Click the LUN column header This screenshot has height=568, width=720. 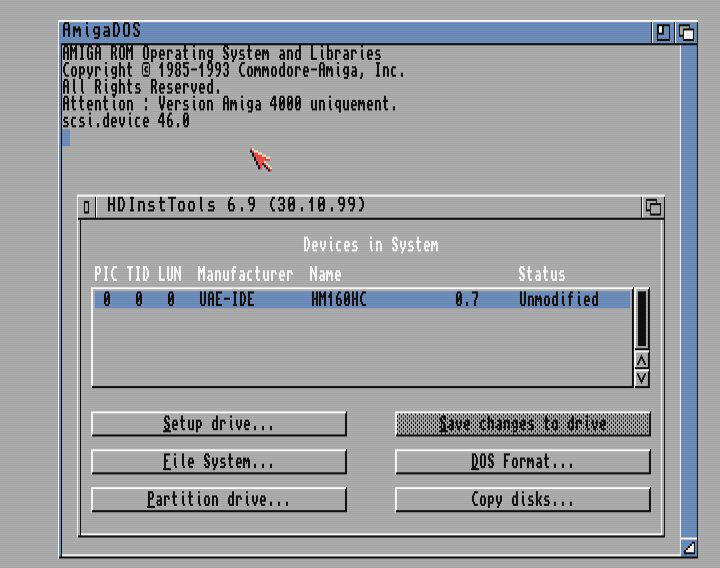170,274
